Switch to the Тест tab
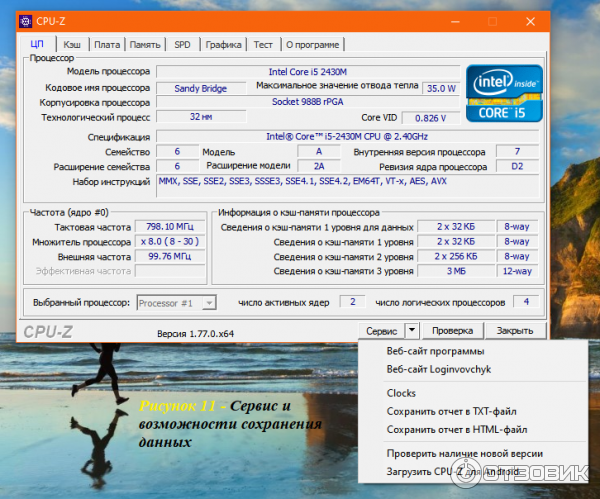The width and height of the screenshot is (600, 499). [x=262, y=44]
